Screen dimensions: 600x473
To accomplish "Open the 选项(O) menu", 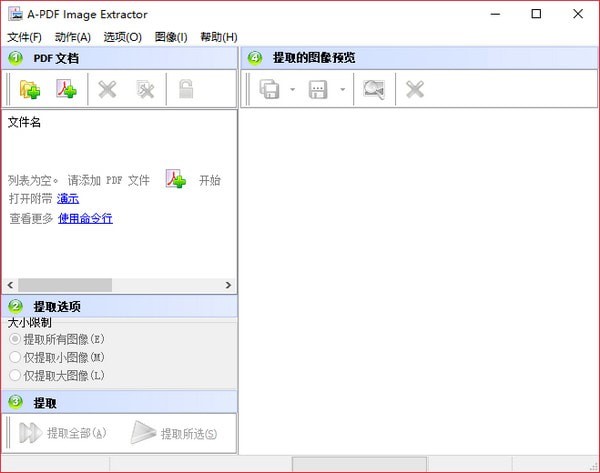I will [x=122, y=37].
